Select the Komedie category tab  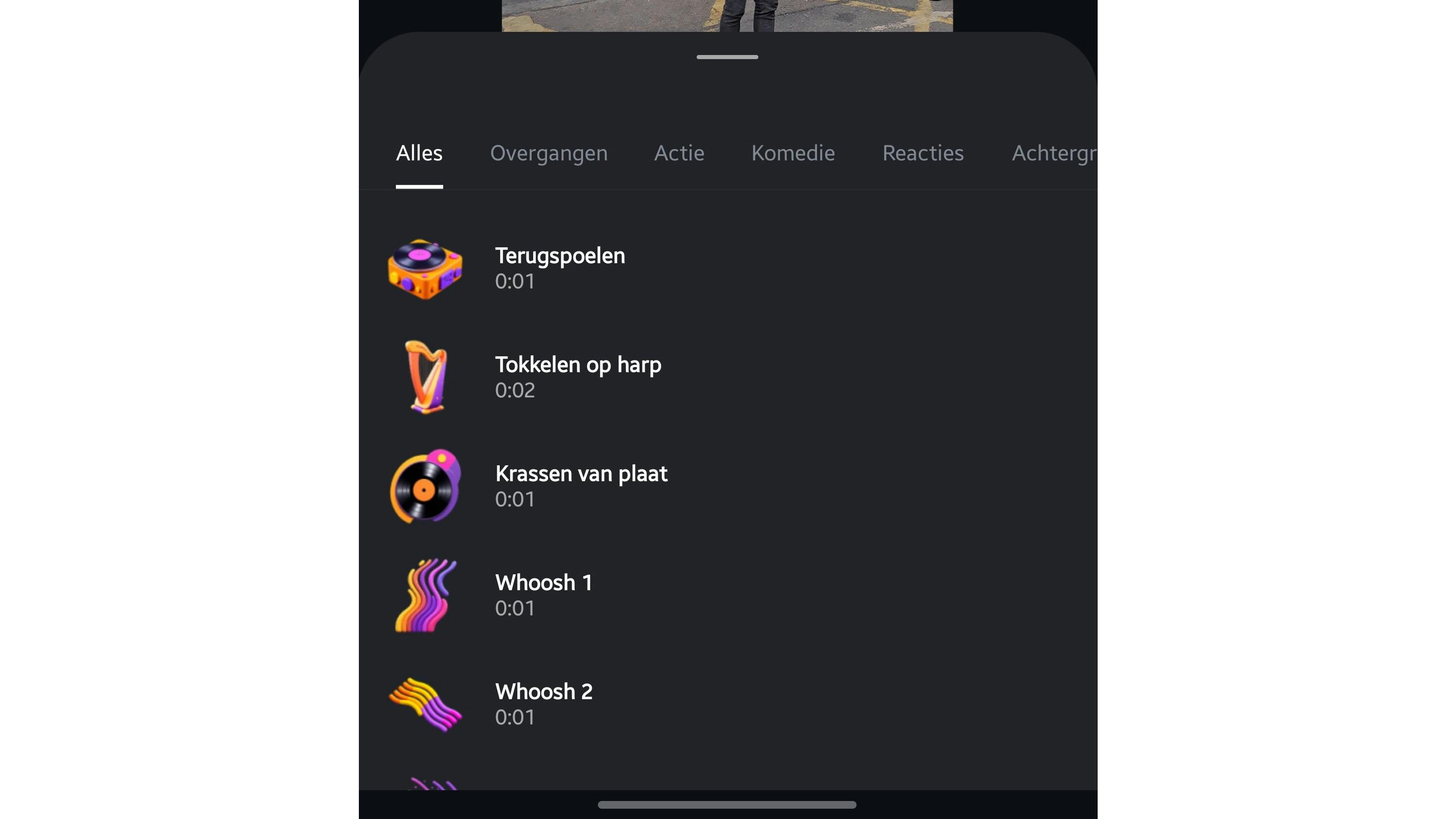pyautogui.click(x=793, y=153)
